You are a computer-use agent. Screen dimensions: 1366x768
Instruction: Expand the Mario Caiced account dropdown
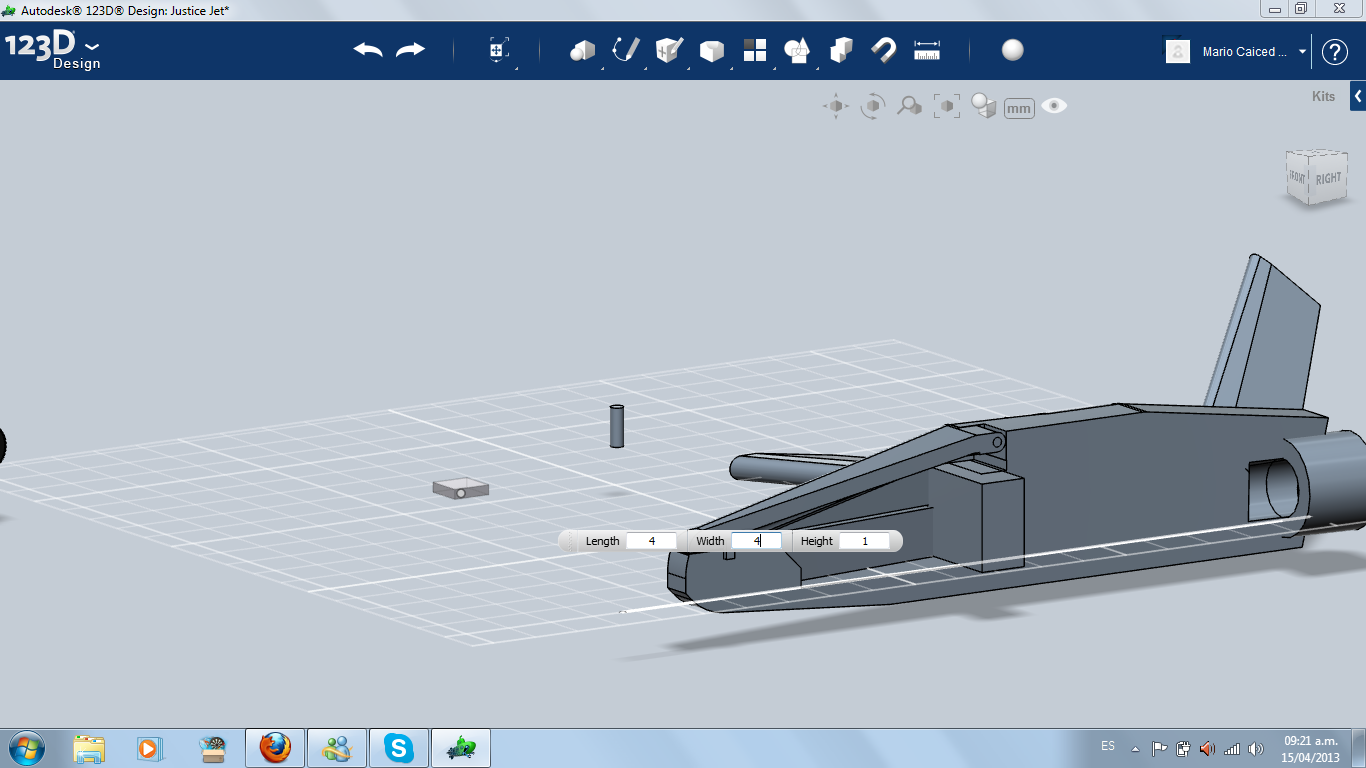point(1303,52)
